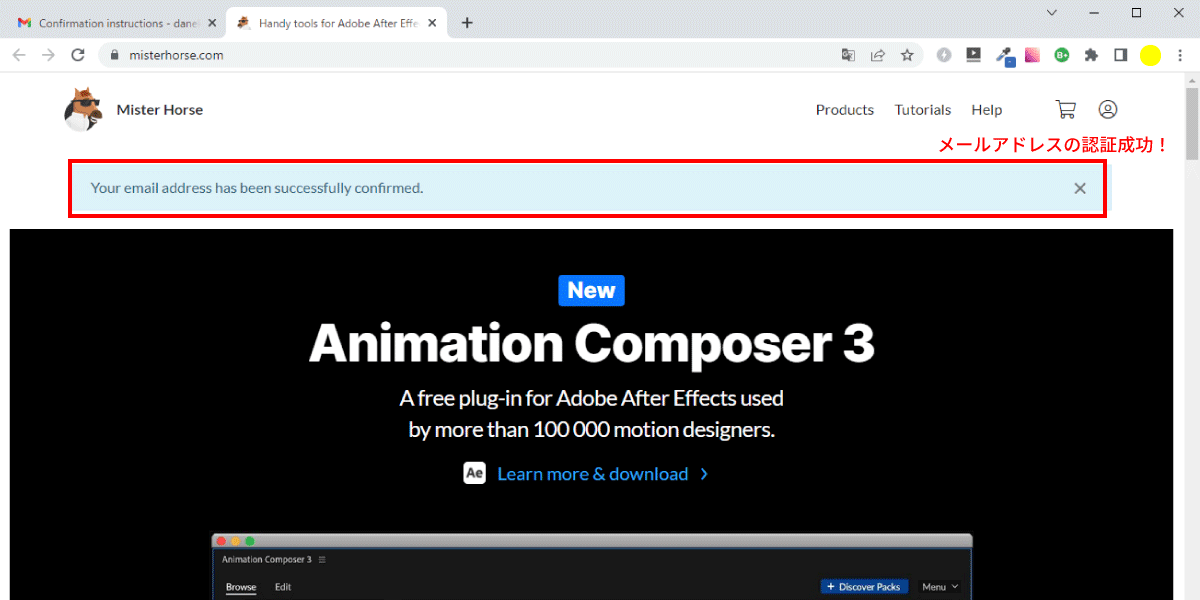Toggle the browser side panel

(x=1121, y=55)
